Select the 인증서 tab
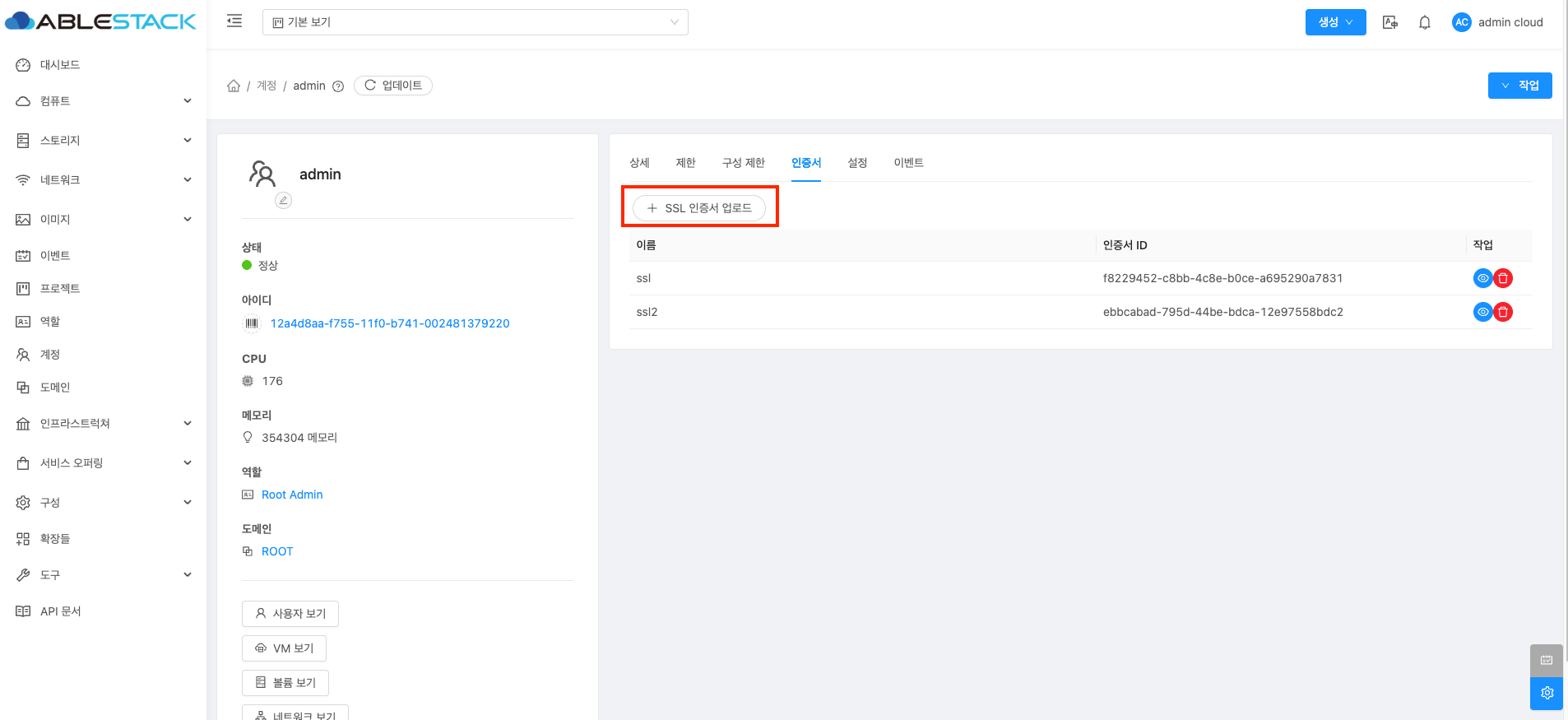The height and width of the screenshot is (720, 1568). [806, 163]
